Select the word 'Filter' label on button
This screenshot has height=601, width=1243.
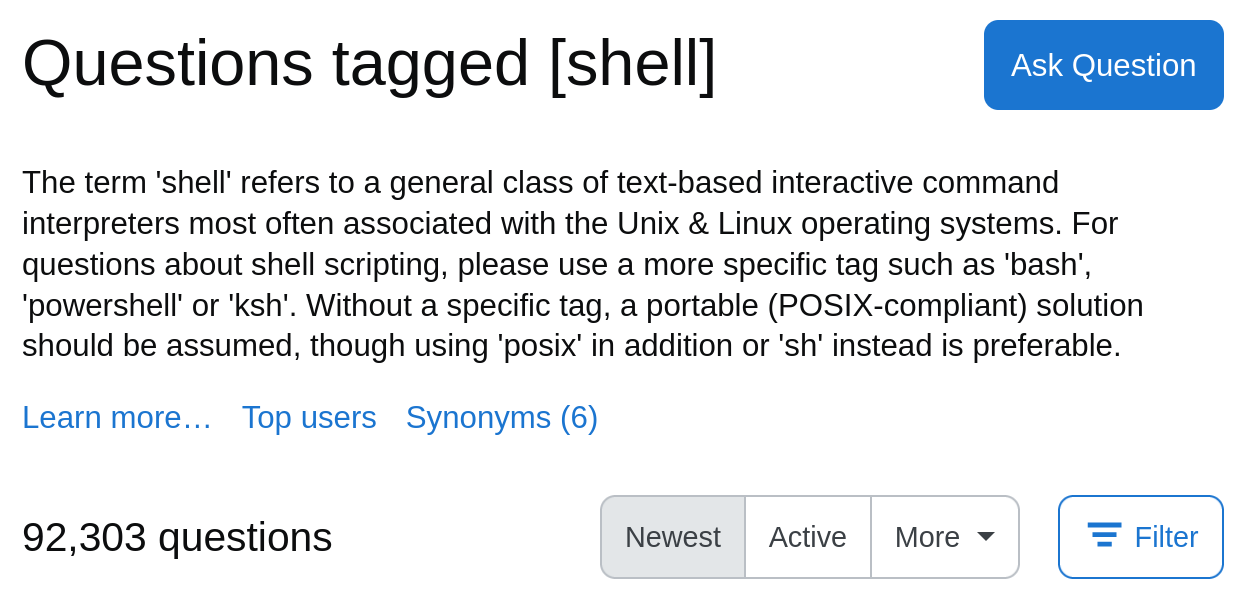1166,537
